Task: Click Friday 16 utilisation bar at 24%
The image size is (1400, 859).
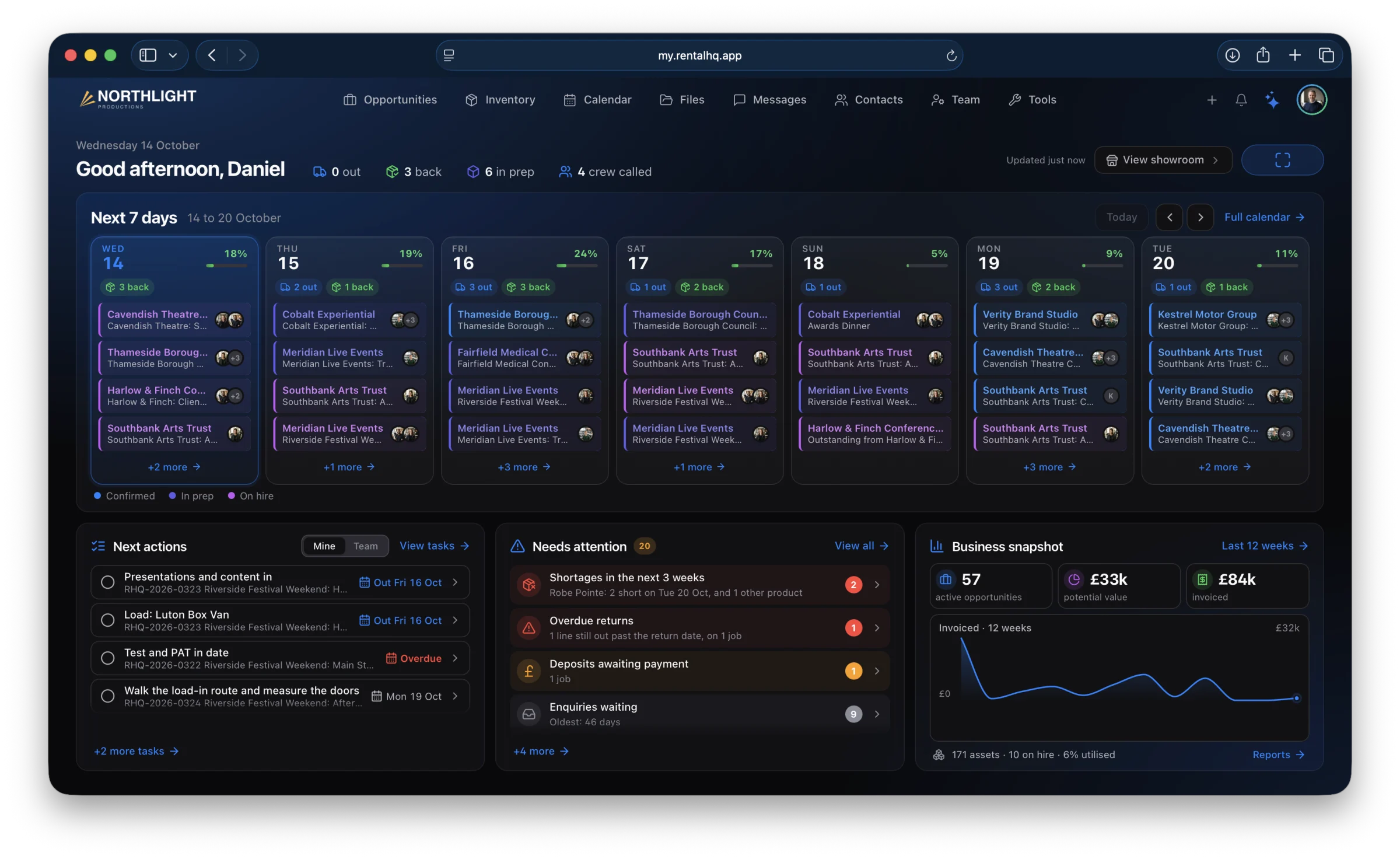Action: pos(576,266)
